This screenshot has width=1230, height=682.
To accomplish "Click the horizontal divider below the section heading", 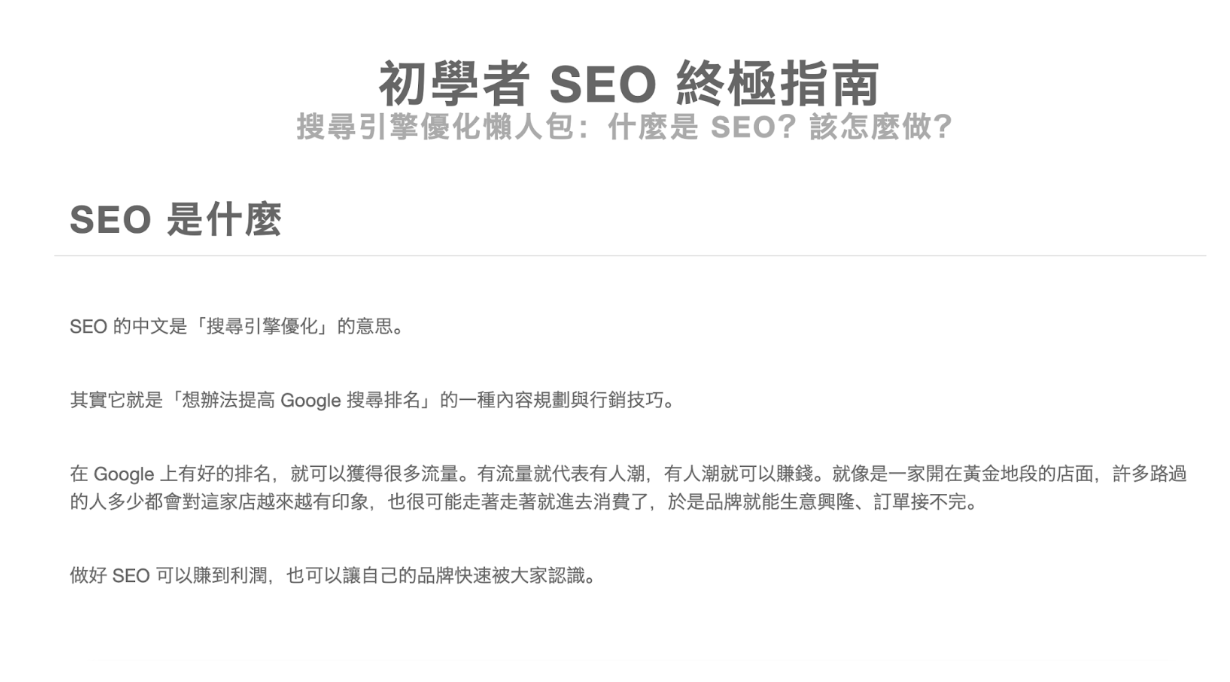I will [x=629, y=256].
